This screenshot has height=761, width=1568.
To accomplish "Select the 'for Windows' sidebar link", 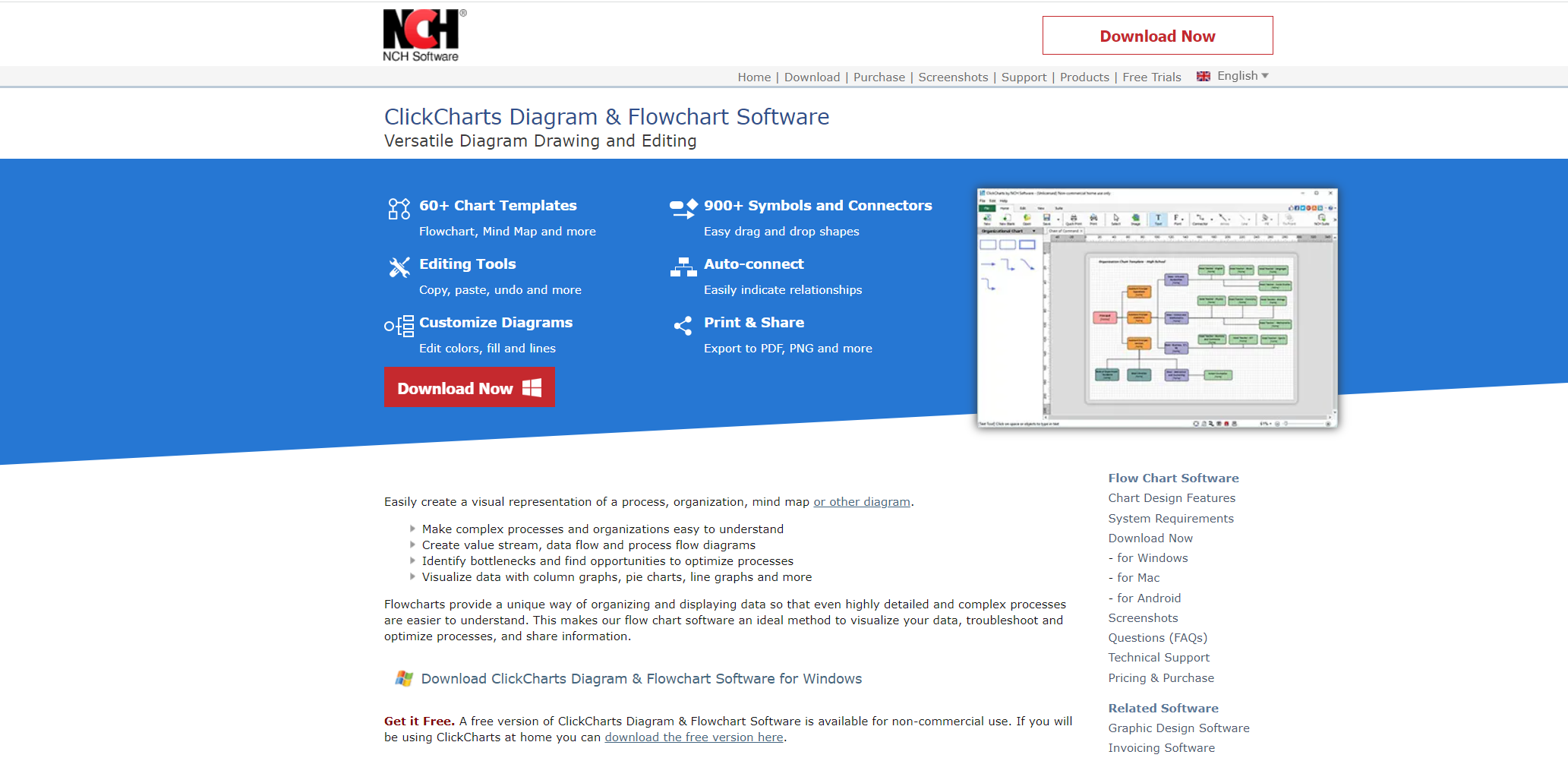I will coord(1152,558).
